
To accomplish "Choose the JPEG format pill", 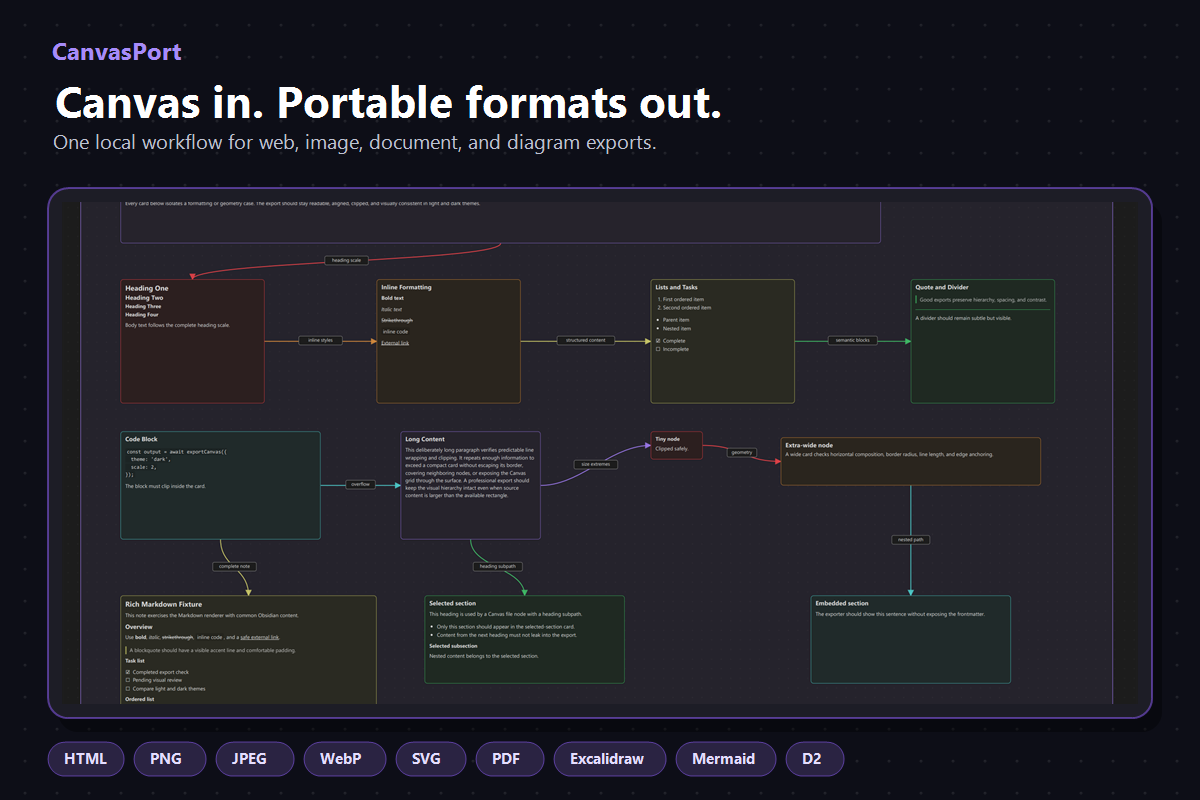I will [x=255, y=758].
